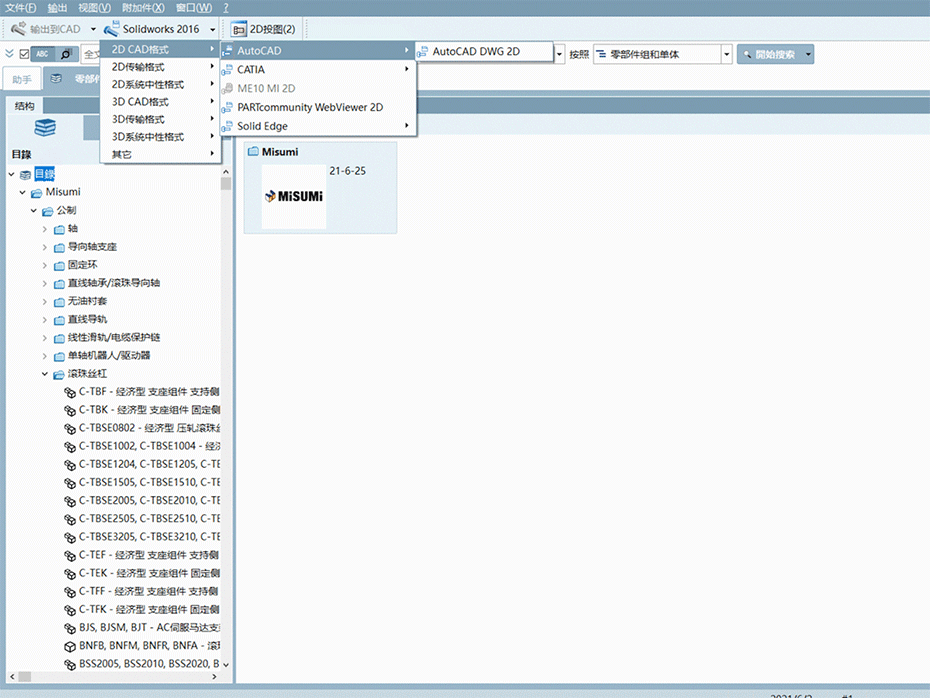
Task: Click the Solid Edge format icon
Action: (227, 126)
